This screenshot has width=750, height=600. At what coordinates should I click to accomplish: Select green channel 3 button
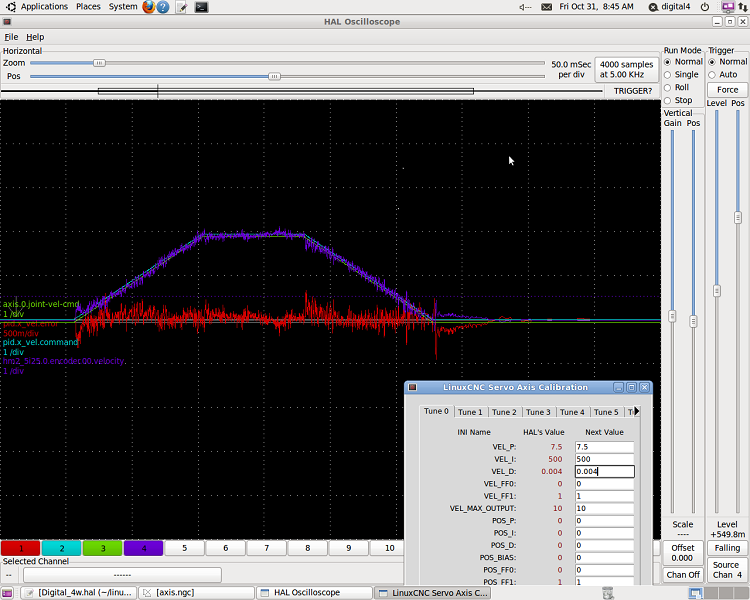[103, 548]
